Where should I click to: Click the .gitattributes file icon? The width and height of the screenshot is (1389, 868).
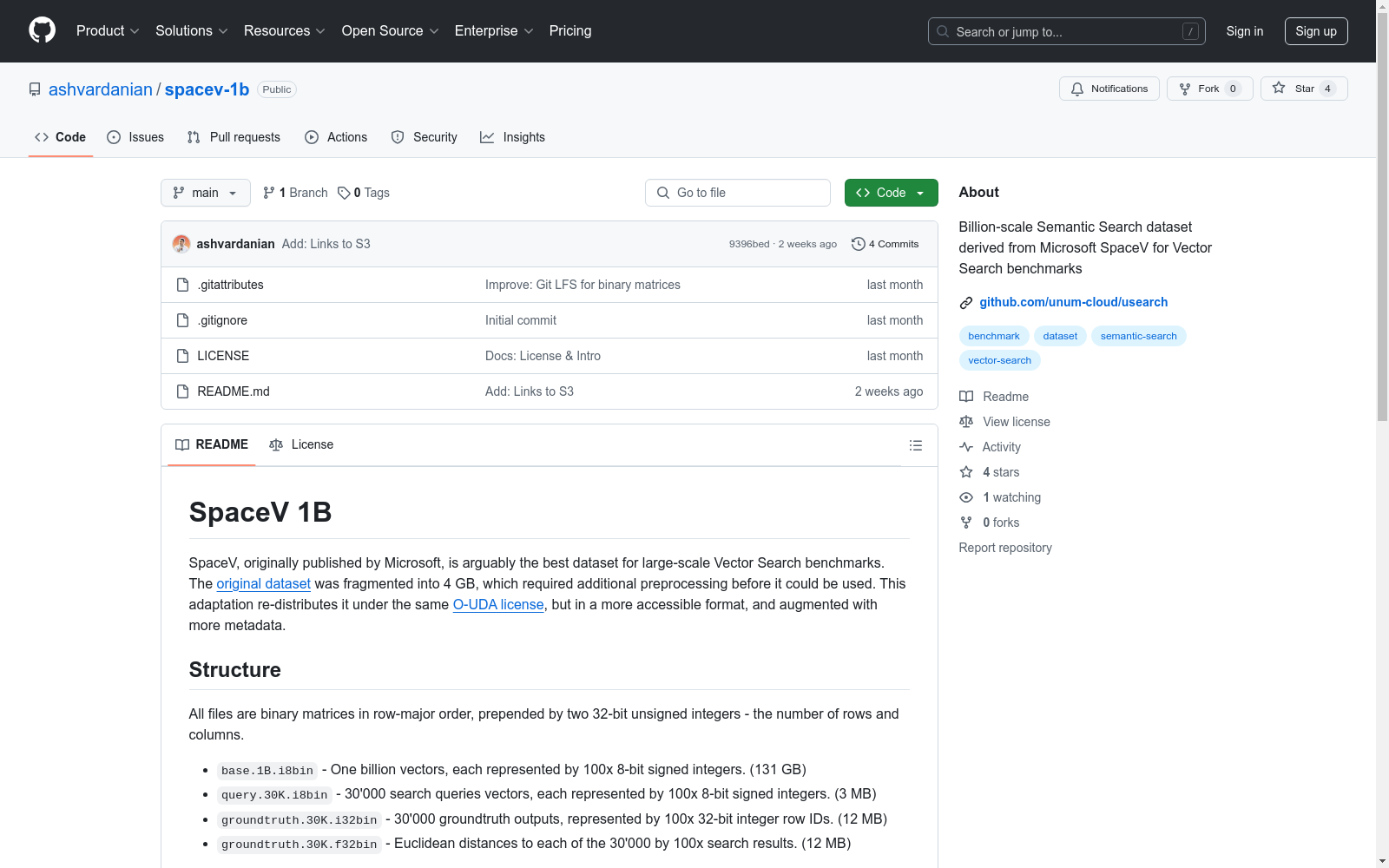coord(182,285)
